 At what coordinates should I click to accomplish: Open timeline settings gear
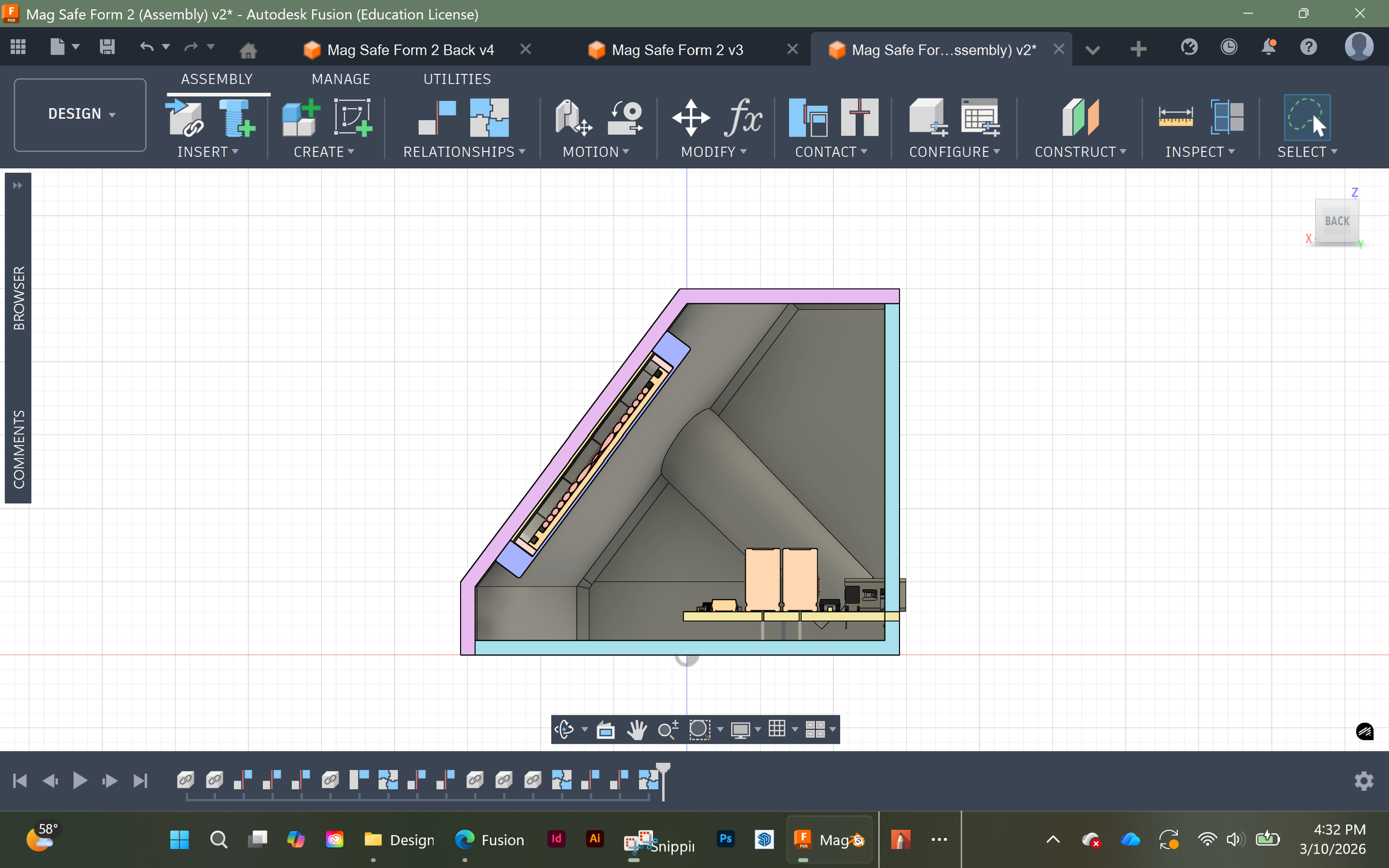click(x=1364, y=781)
